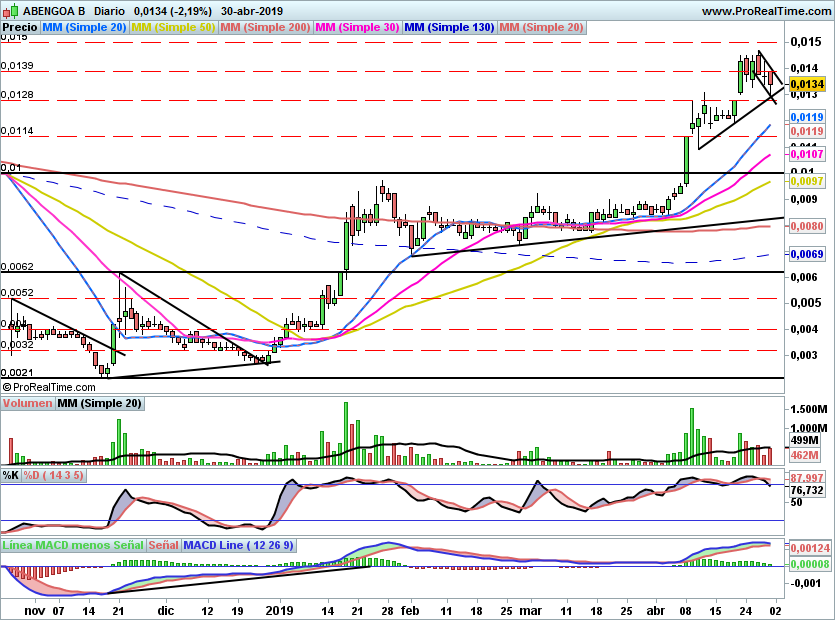Screen dimensions: 835x620
Task: Click the 0,00008 MACD histogram value
Action: coord(809,564)
